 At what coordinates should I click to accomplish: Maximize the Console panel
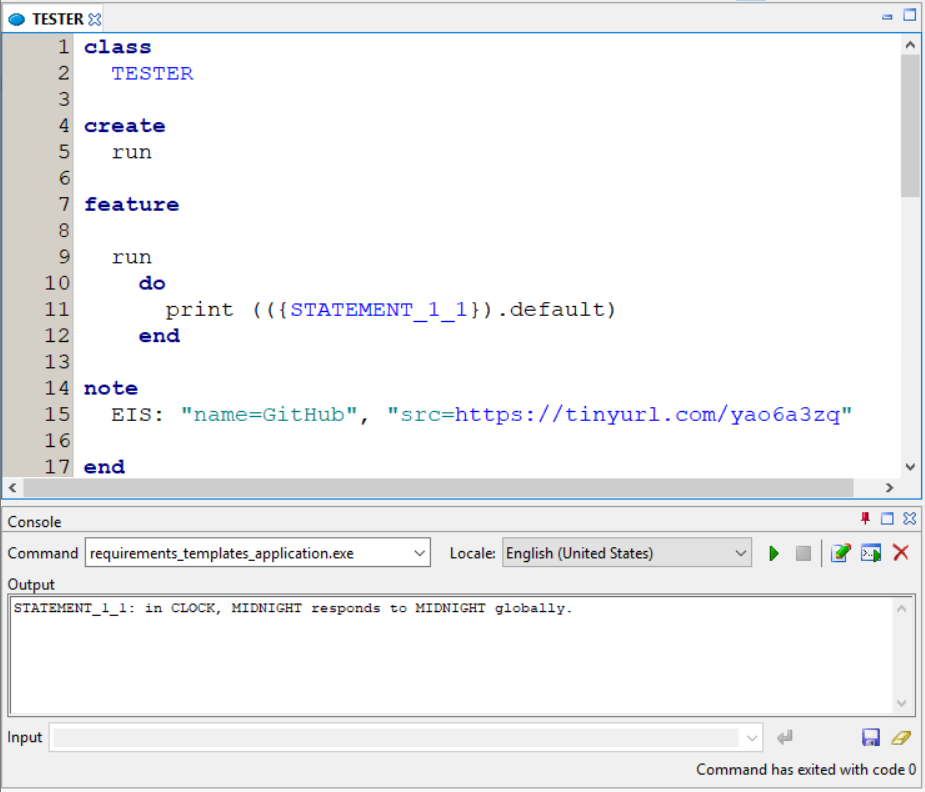click(887, 519)
